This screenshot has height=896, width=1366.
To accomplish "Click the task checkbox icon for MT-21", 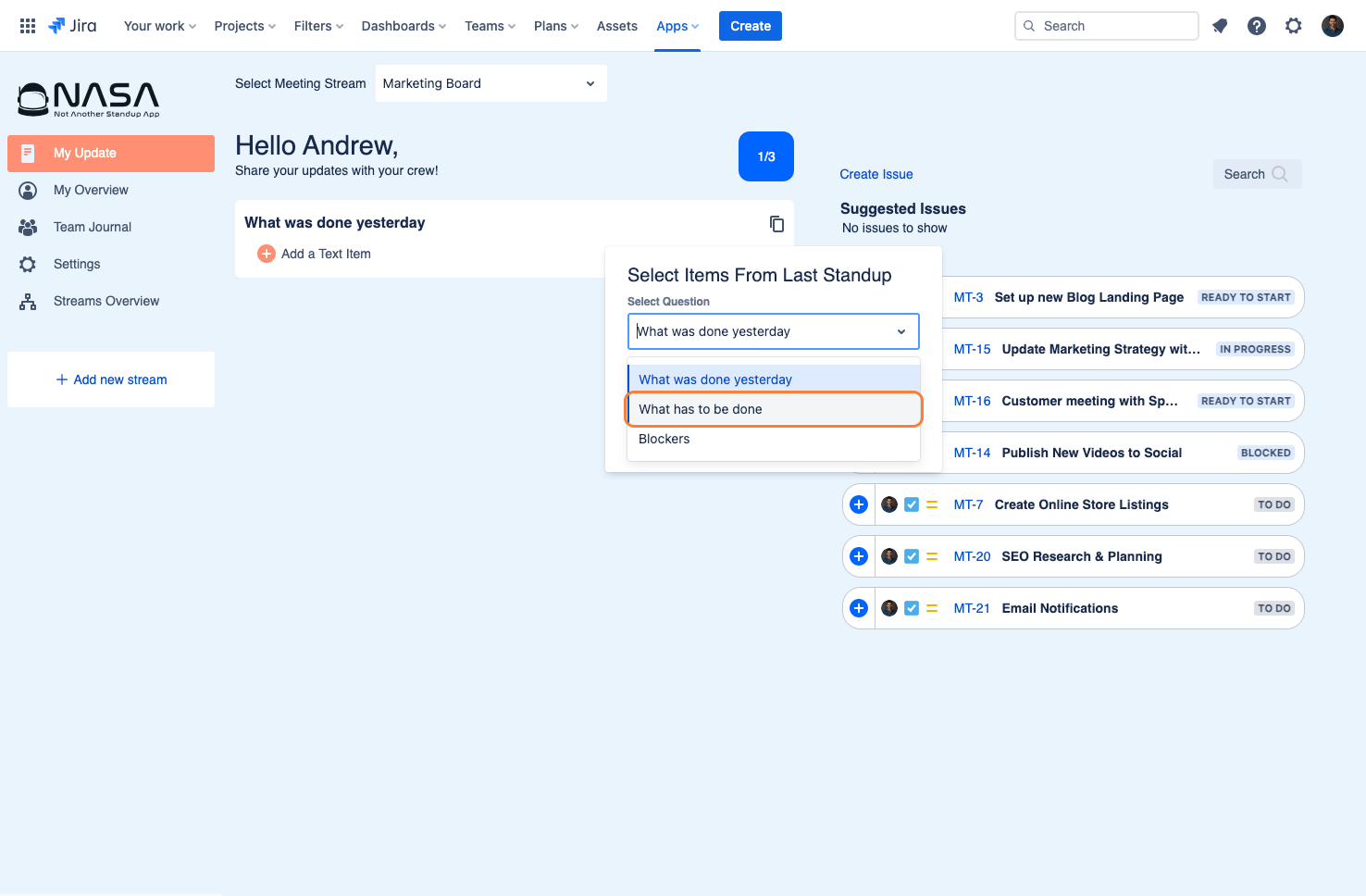I will [x=912, y=608].
